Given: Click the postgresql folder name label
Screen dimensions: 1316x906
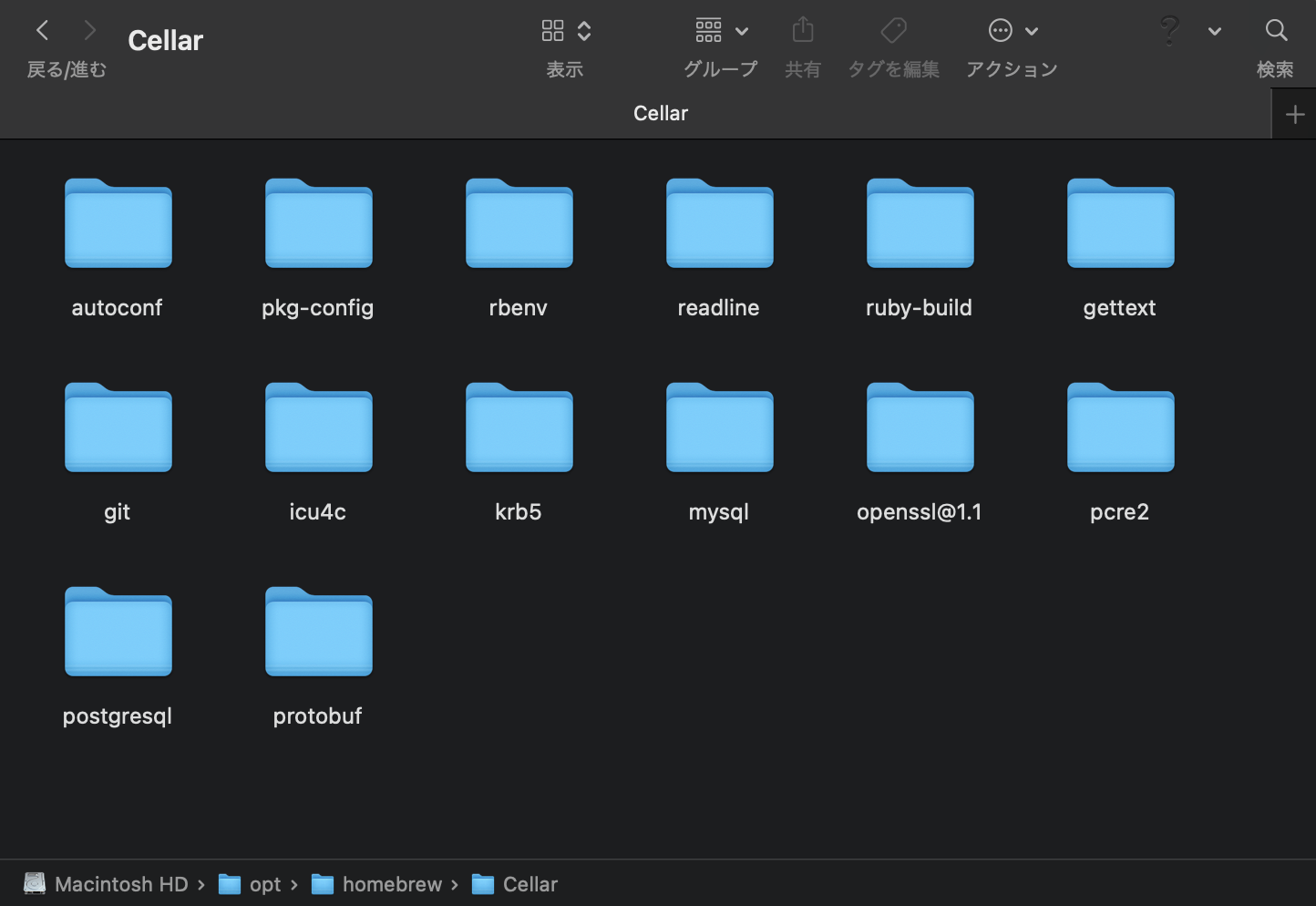Looking at the screenshot, I should [x=117, y=717].
